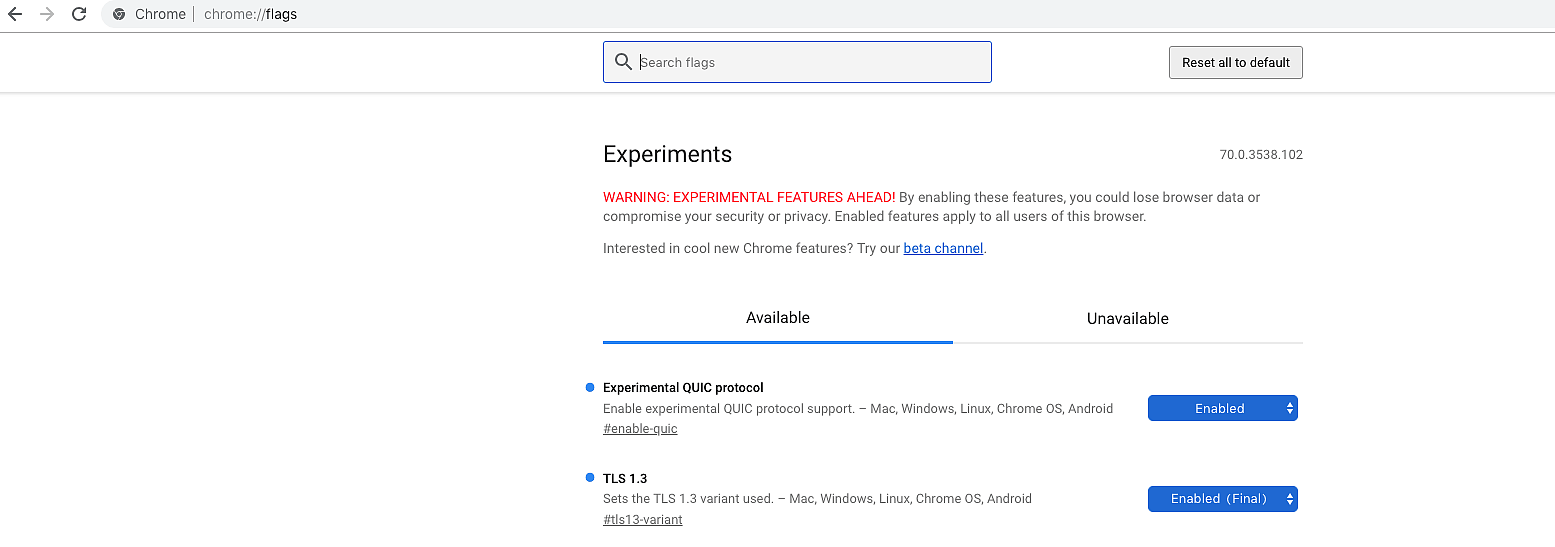
Task: Click the version number 70.0.3538.102
Action: (x=1260, y=155)
